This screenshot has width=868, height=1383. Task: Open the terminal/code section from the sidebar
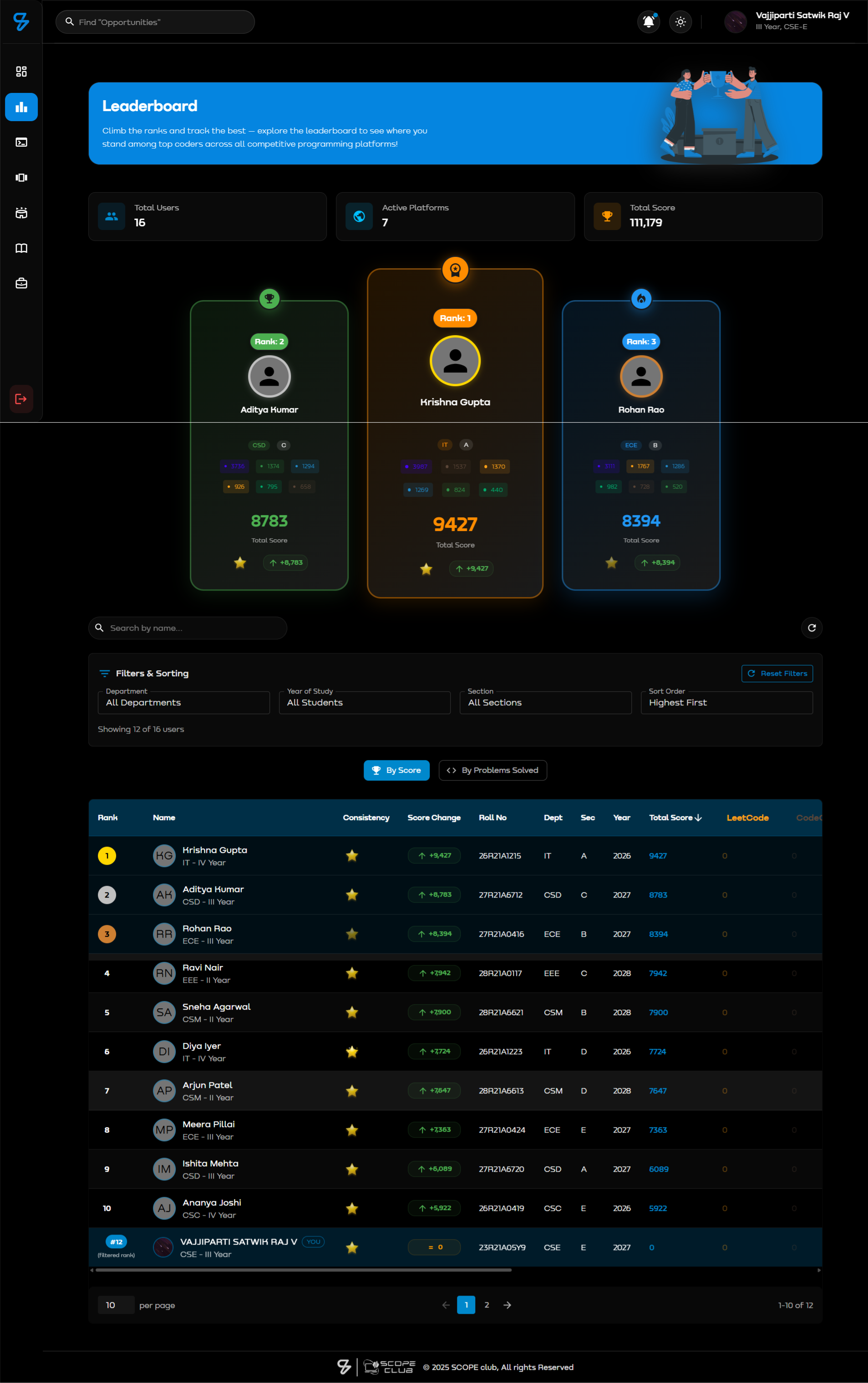tap(21, 142)
